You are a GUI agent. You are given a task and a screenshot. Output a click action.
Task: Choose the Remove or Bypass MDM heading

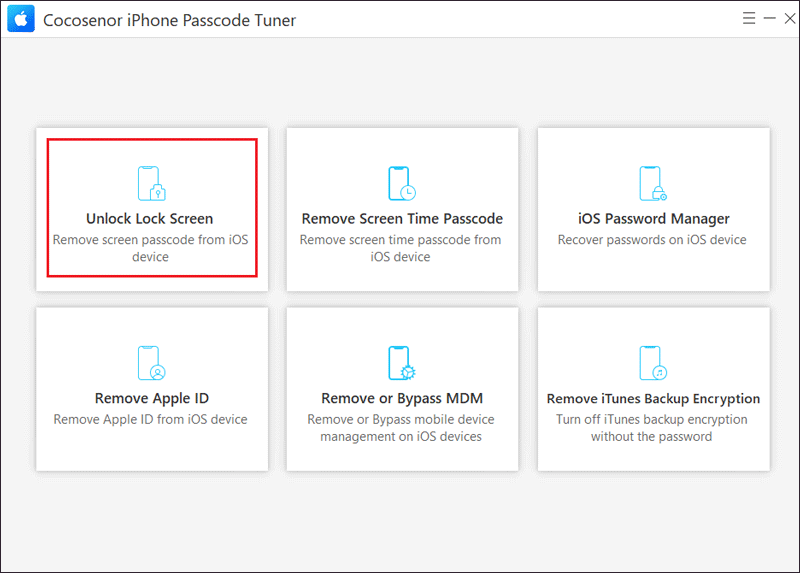(x=402, y=398)
